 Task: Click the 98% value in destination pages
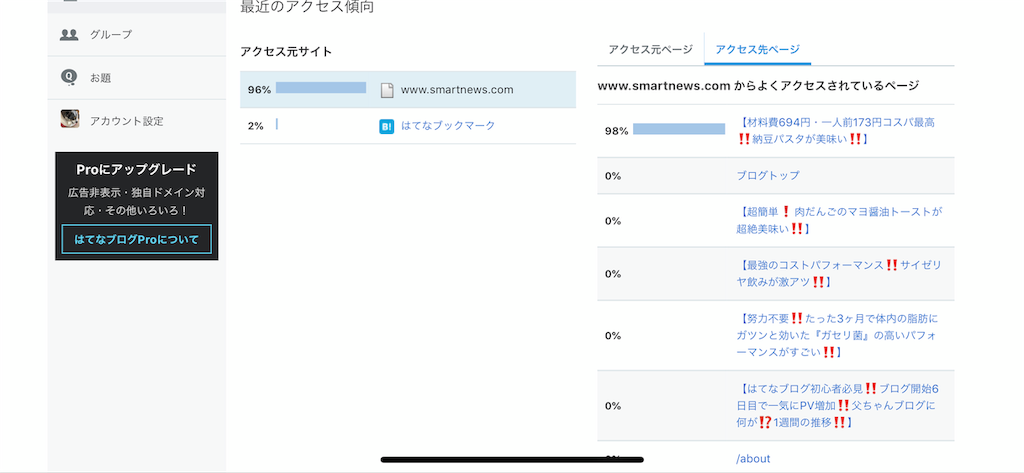coord(616,131)
